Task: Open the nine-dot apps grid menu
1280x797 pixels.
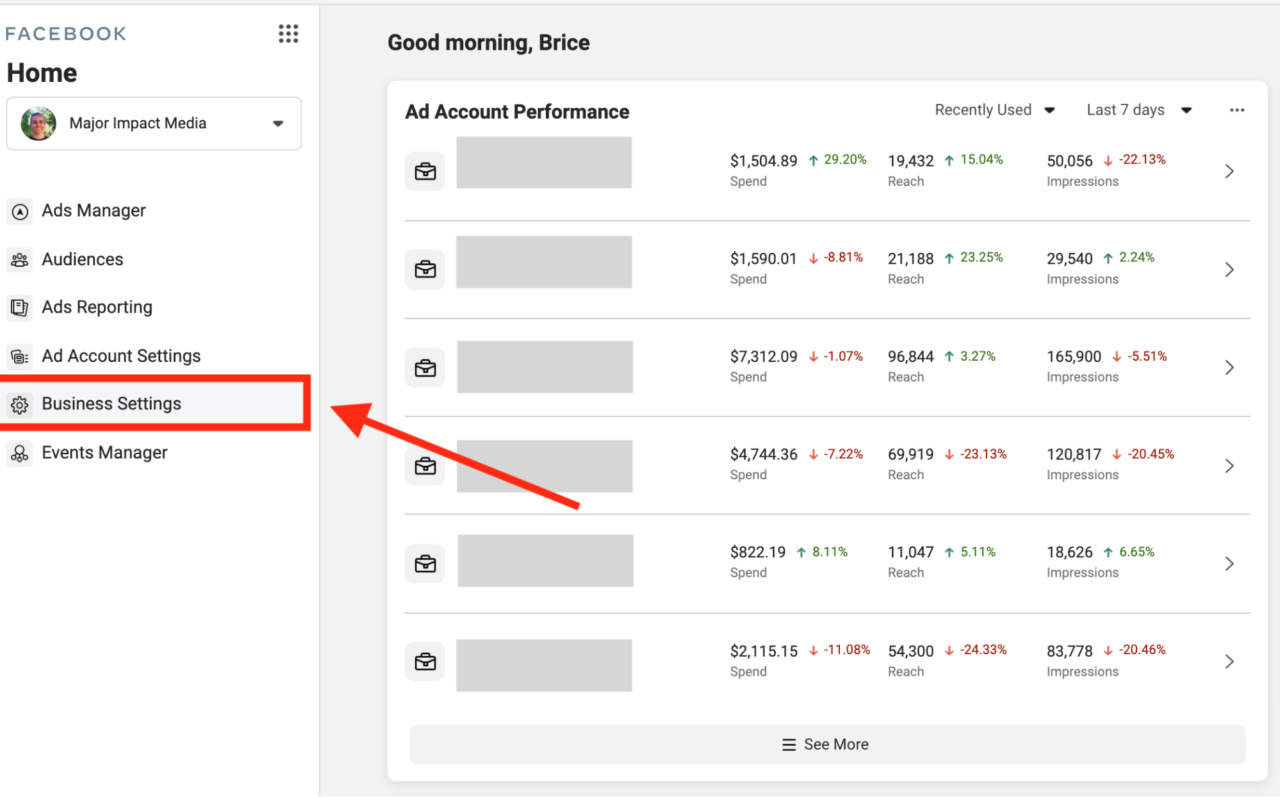Action: pos(288,34)
